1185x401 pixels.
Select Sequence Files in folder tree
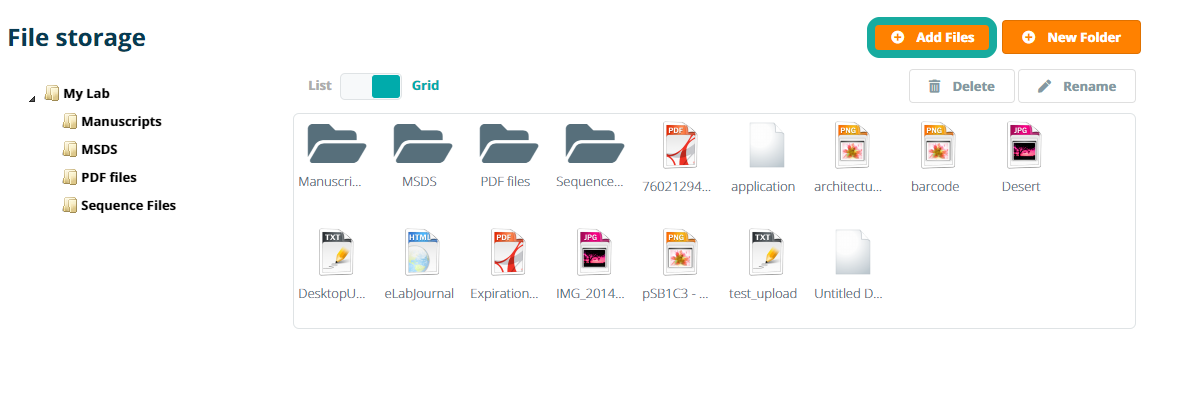[127, 206]
